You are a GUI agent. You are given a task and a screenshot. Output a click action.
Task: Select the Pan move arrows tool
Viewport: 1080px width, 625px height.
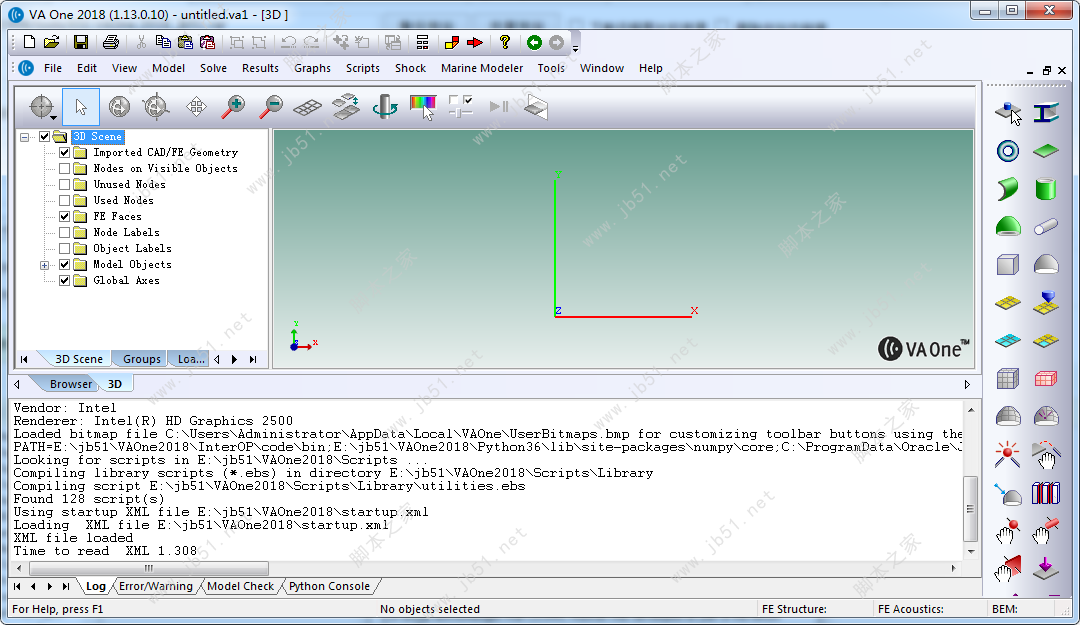point(196,107)
